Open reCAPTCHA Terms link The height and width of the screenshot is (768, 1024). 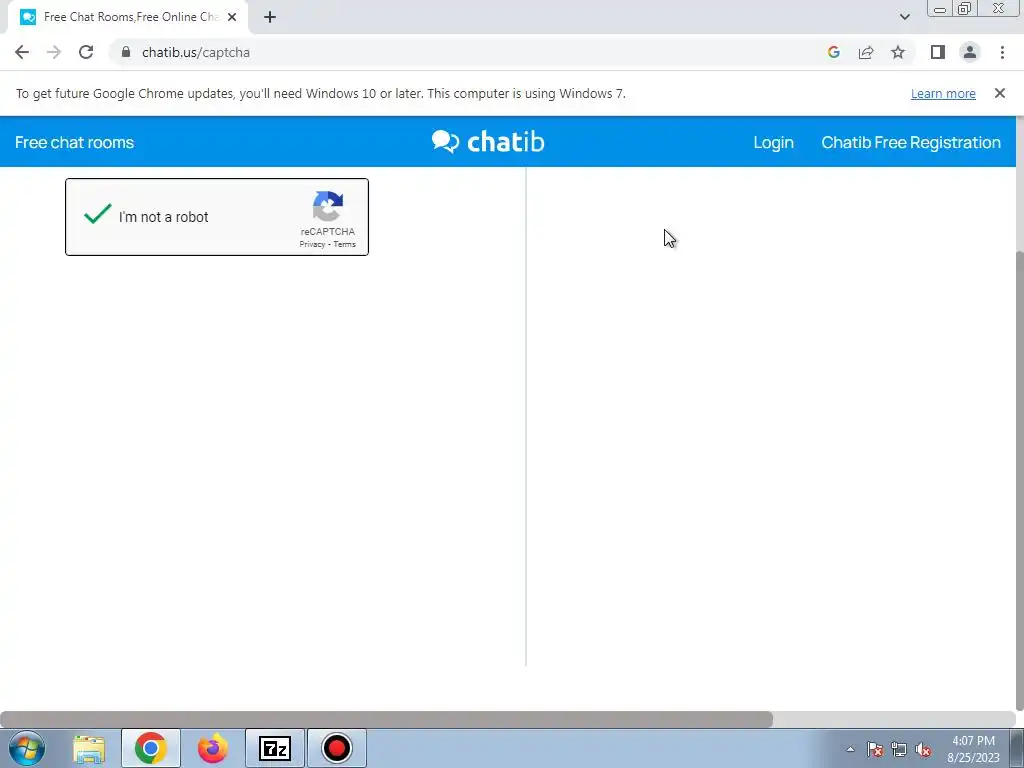345,244
